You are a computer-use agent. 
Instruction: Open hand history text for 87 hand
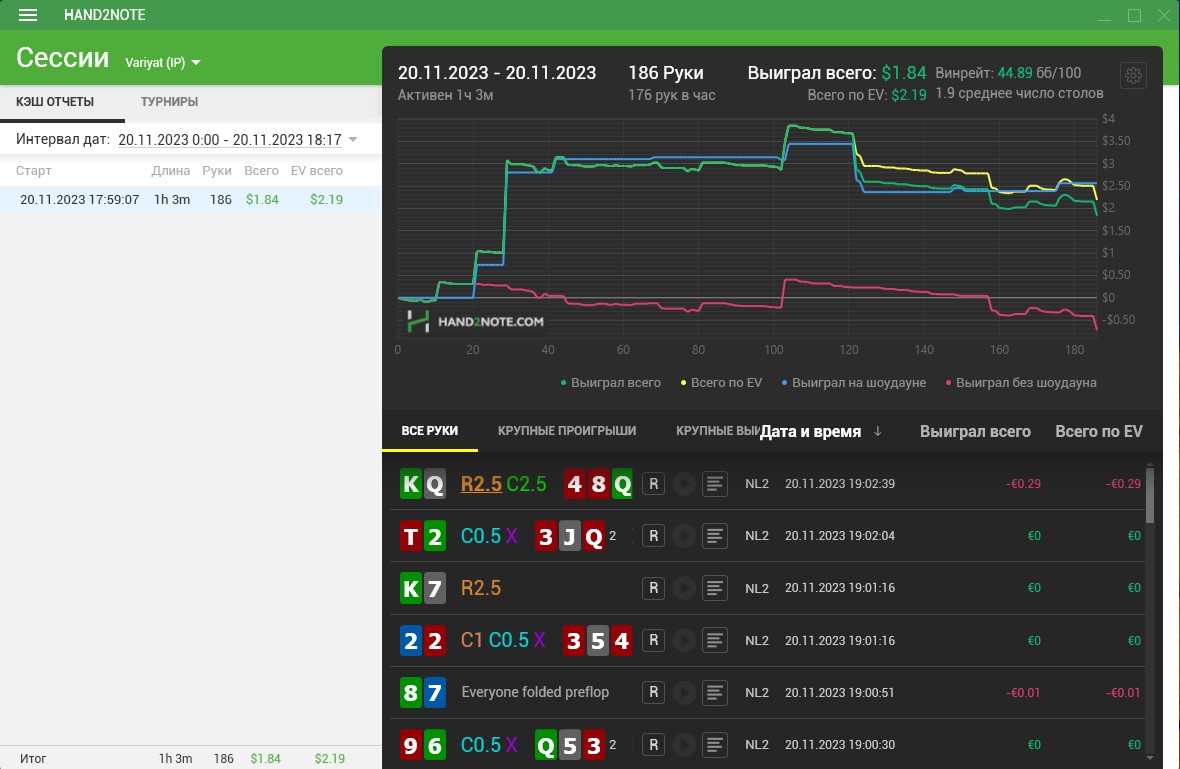coord(715,692)
